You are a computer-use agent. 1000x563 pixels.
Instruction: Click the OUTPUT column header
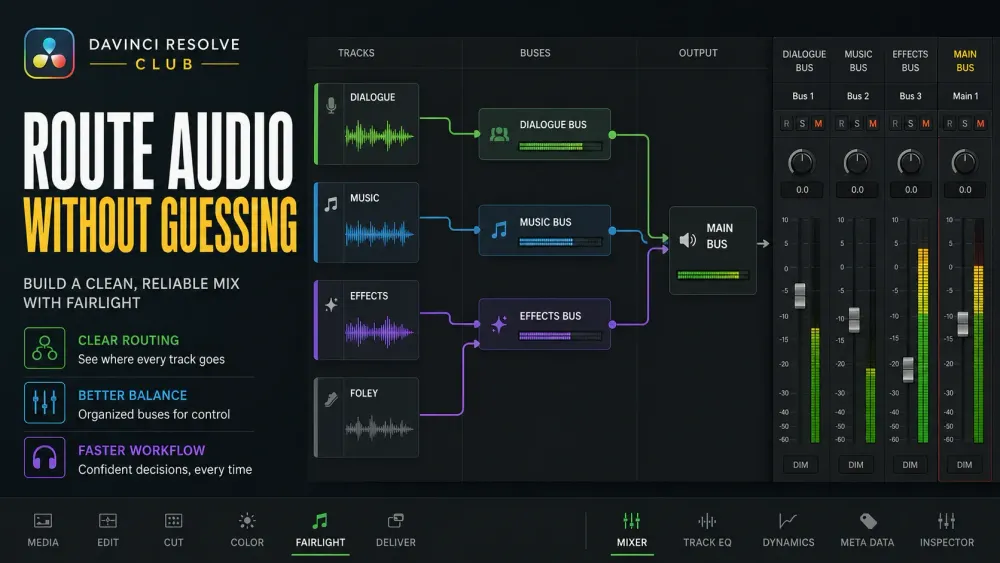pos(698,53)
